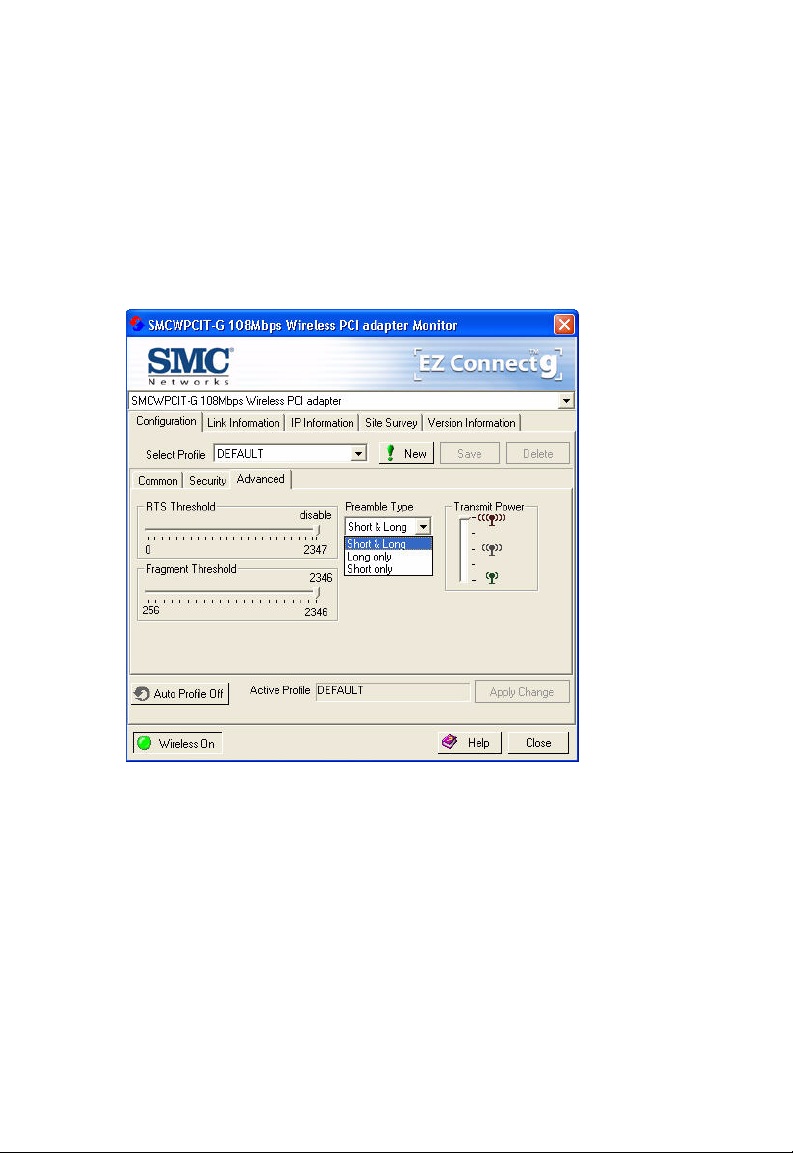The height and width of the screenshot is (1153, 793).
Task: Click the medium transmit power antenna icon
Action: point(491,549)
